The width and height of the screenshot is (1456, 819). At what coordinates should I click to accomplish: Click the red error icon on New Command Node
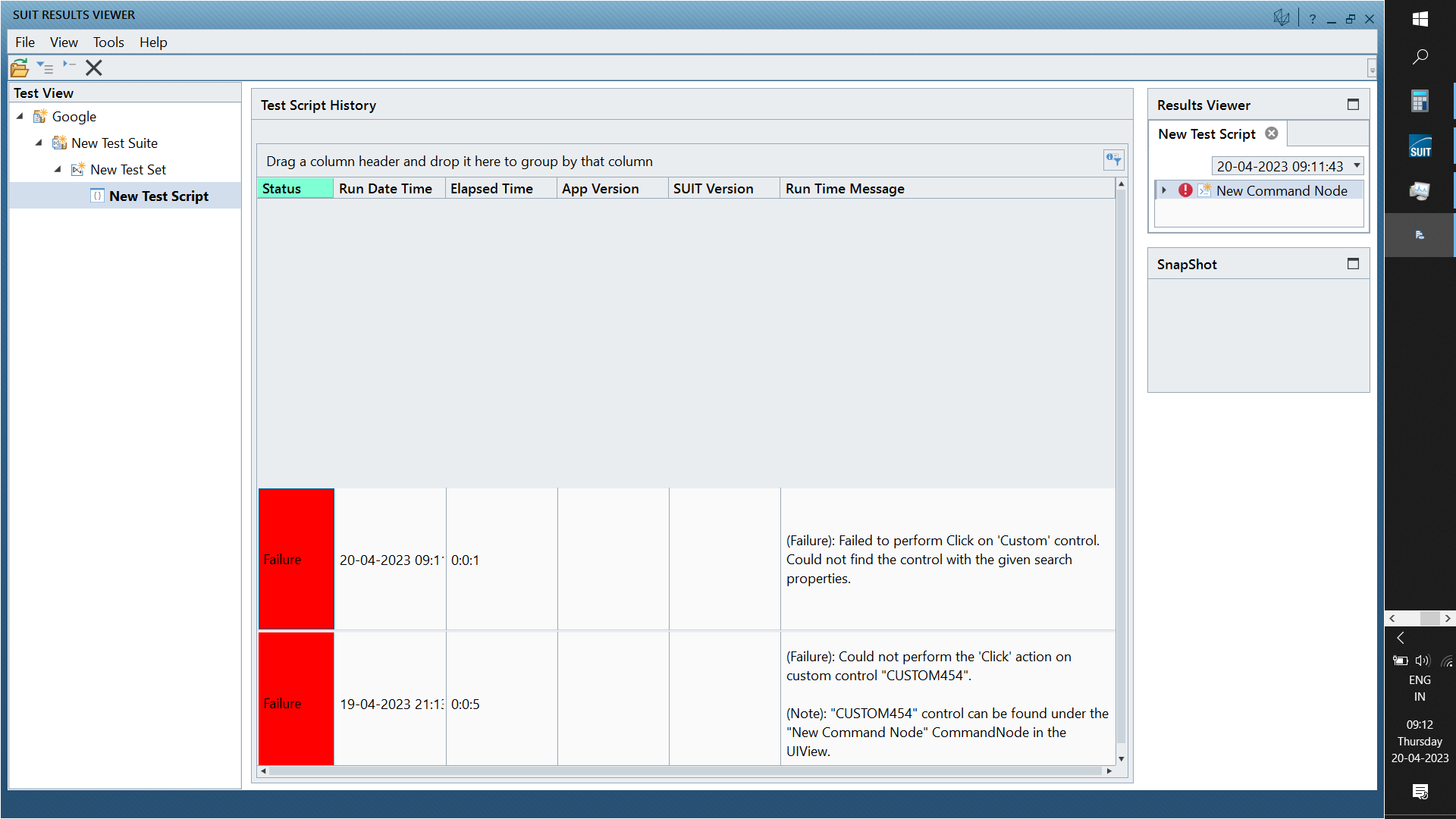click(1185, 190)
